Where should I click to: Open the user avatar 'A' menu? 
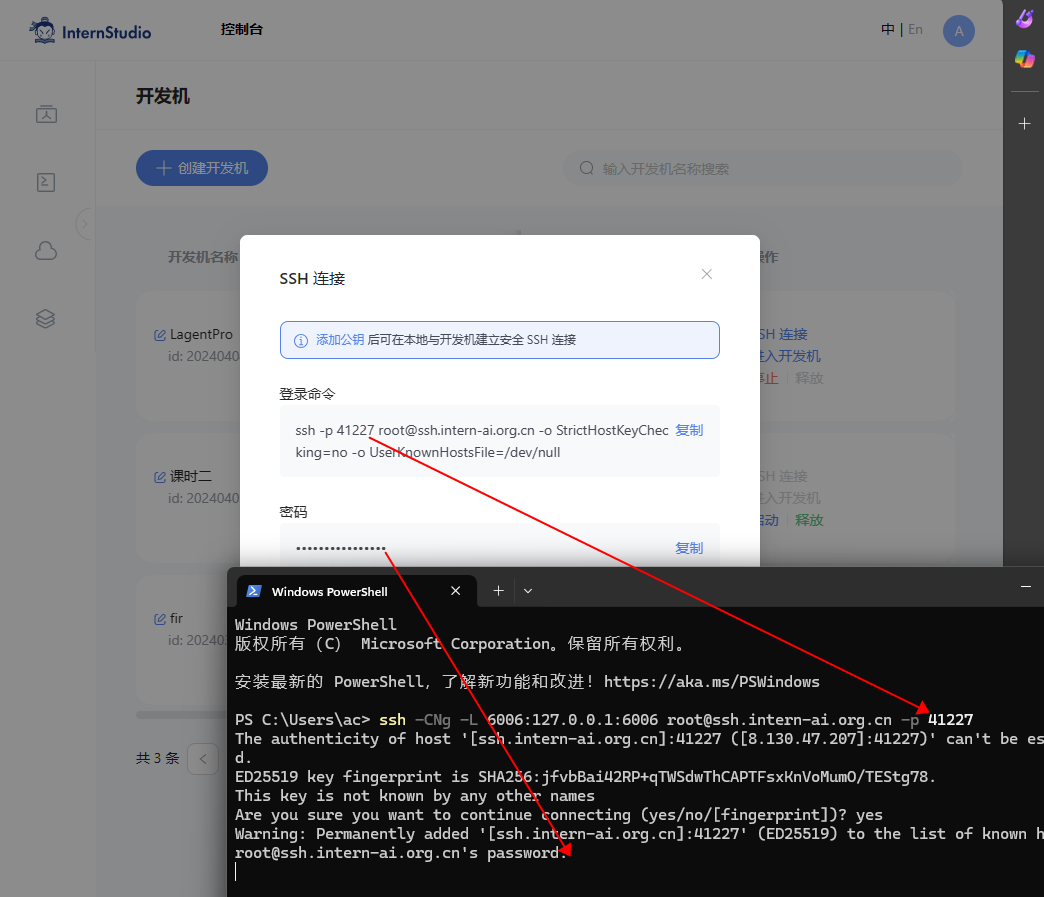click(959, 31)
